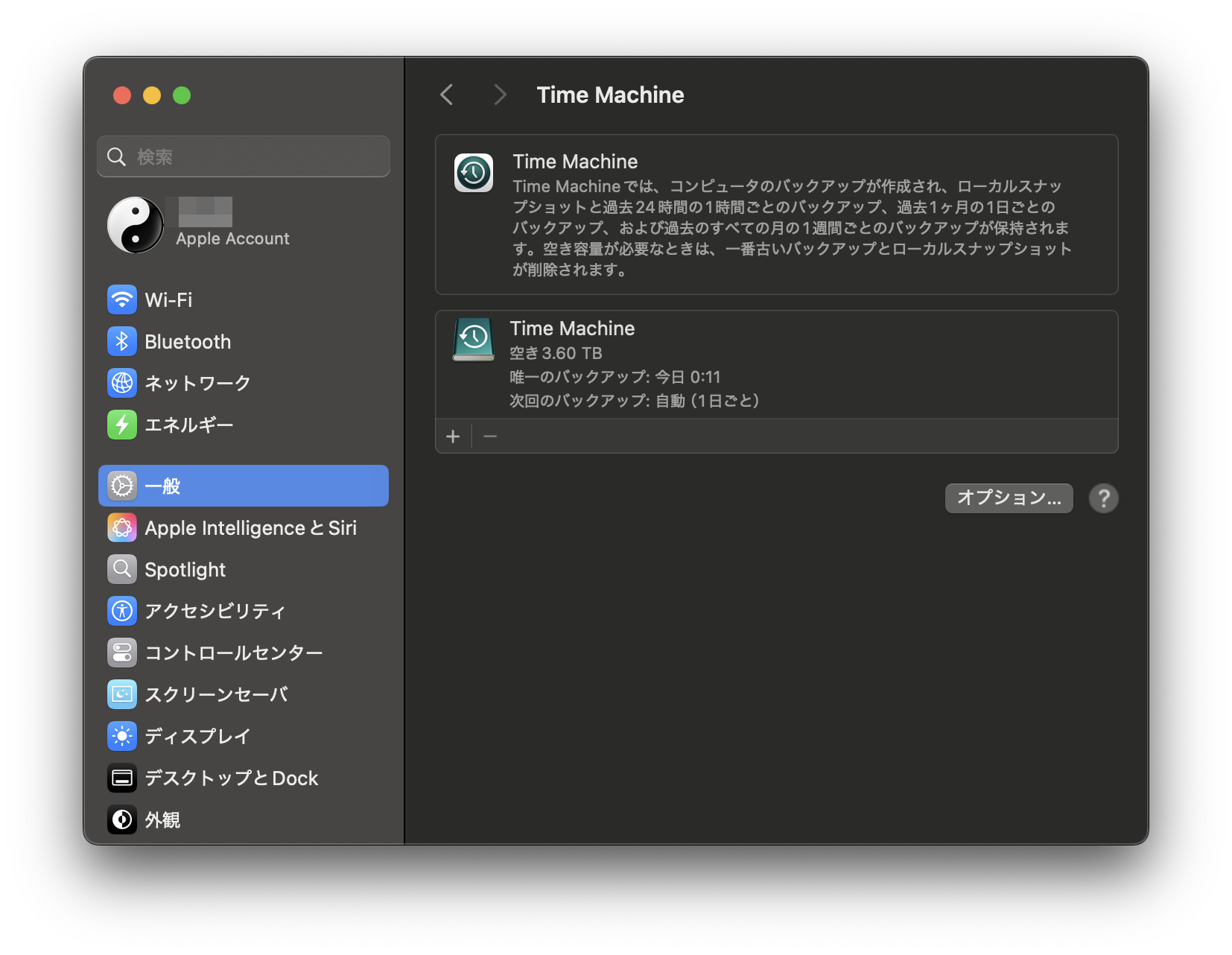The width and height of the screenshot is (1232, 955).
Task: Open the エネルギー settings pane
Action: (188, 425)
